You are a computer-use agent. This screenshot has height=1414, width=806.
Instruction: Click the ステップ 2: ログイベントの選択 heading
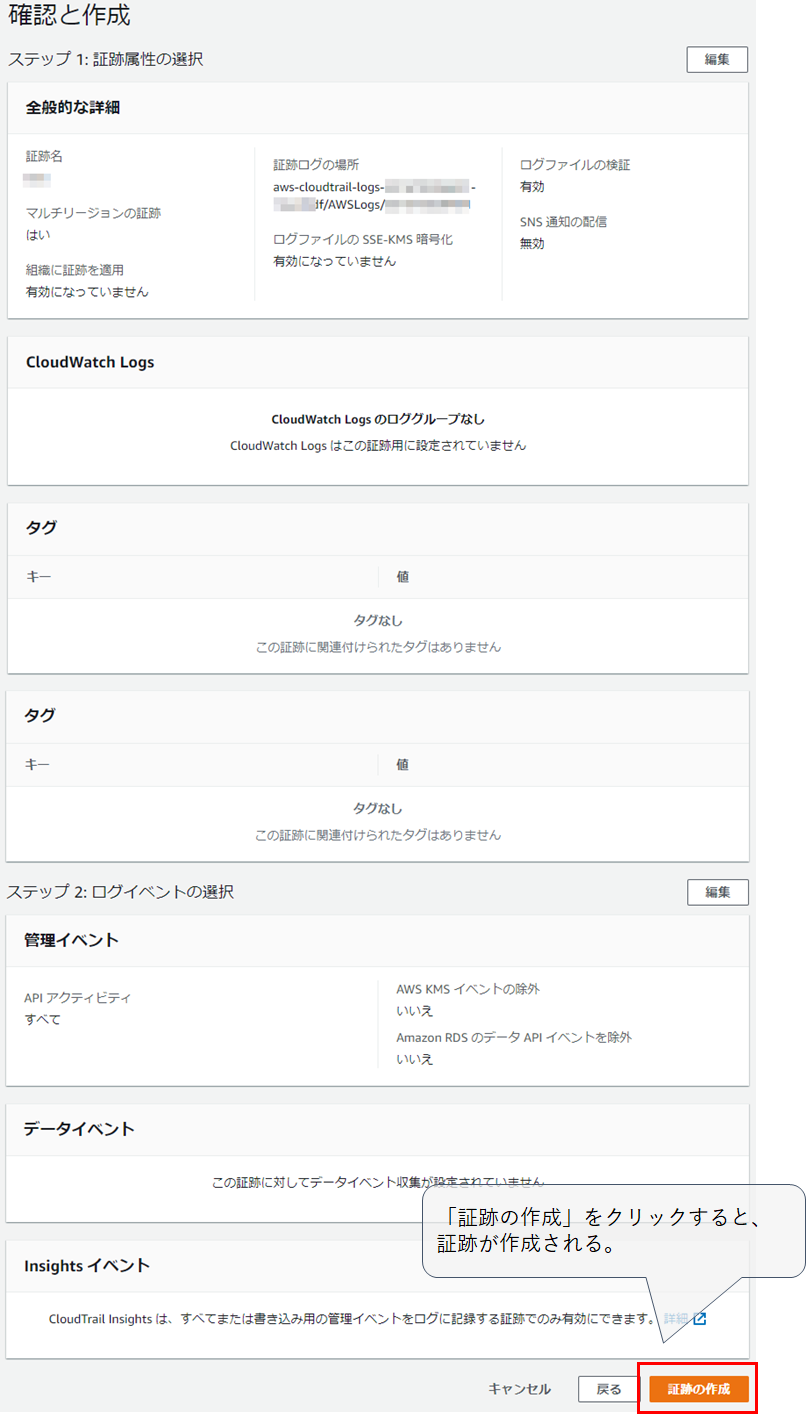tap(121, 891)
